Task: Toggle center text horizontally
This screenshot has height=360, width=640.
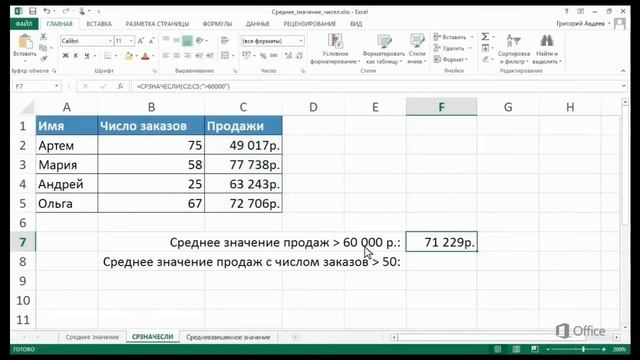Action: coord(176,56)
